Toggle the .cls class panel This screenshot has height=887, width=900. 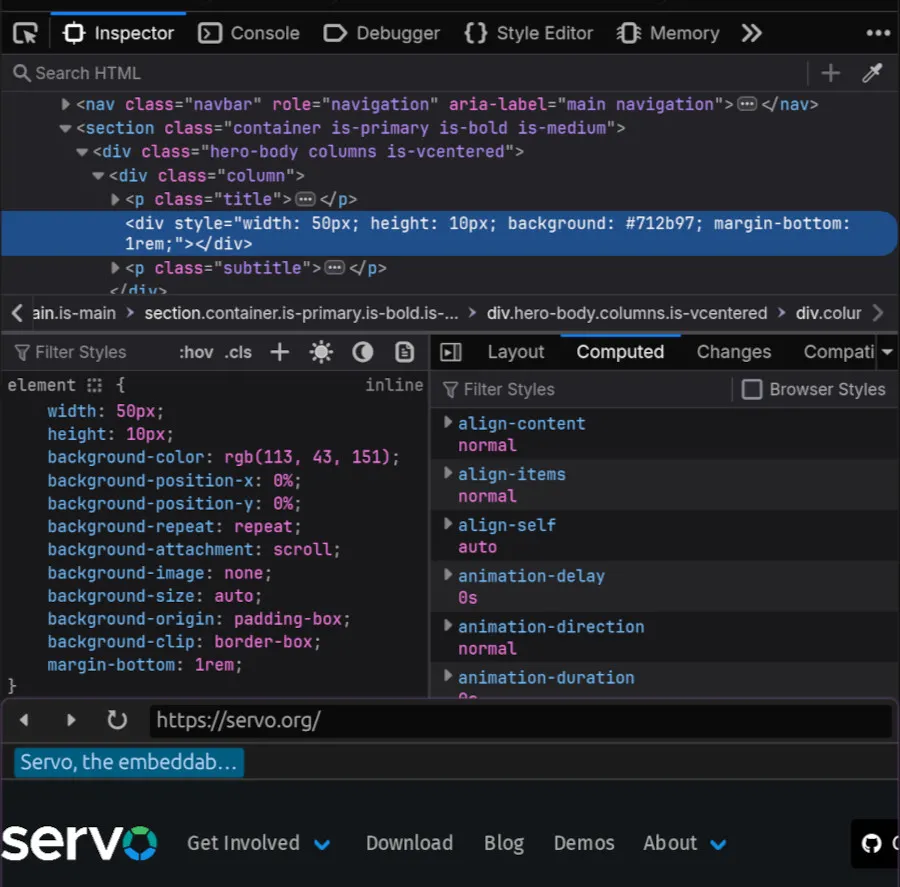238,353
